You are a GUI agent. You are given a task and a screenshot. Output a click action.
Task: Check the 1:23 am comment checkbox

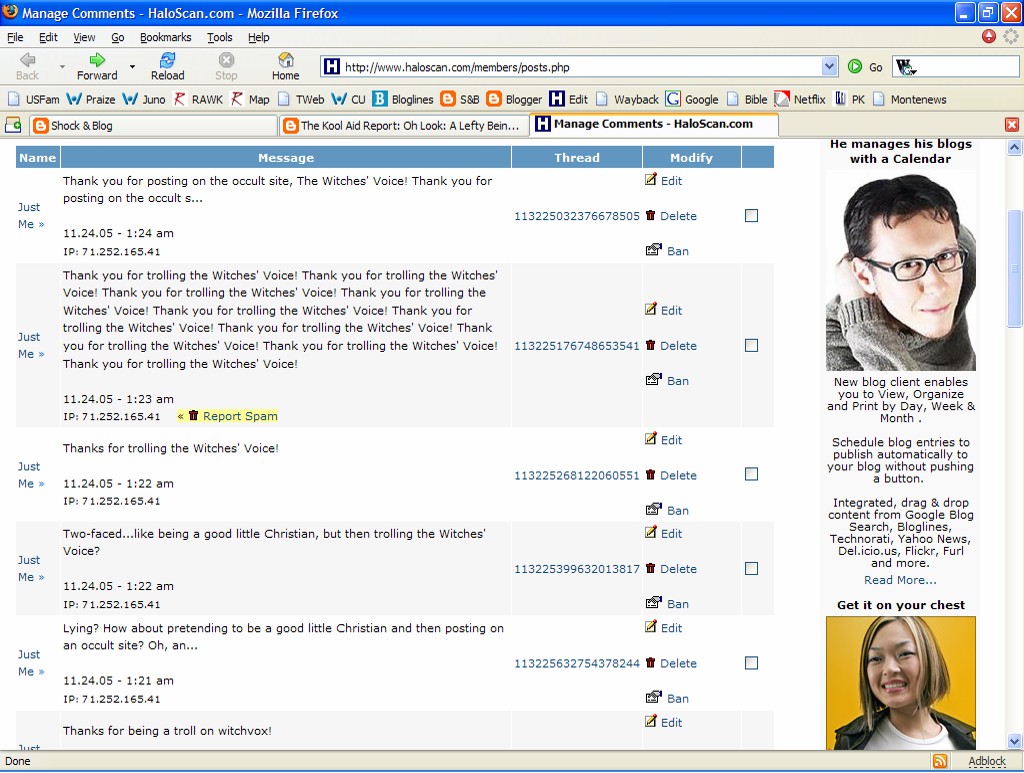(x=752, y=345)
